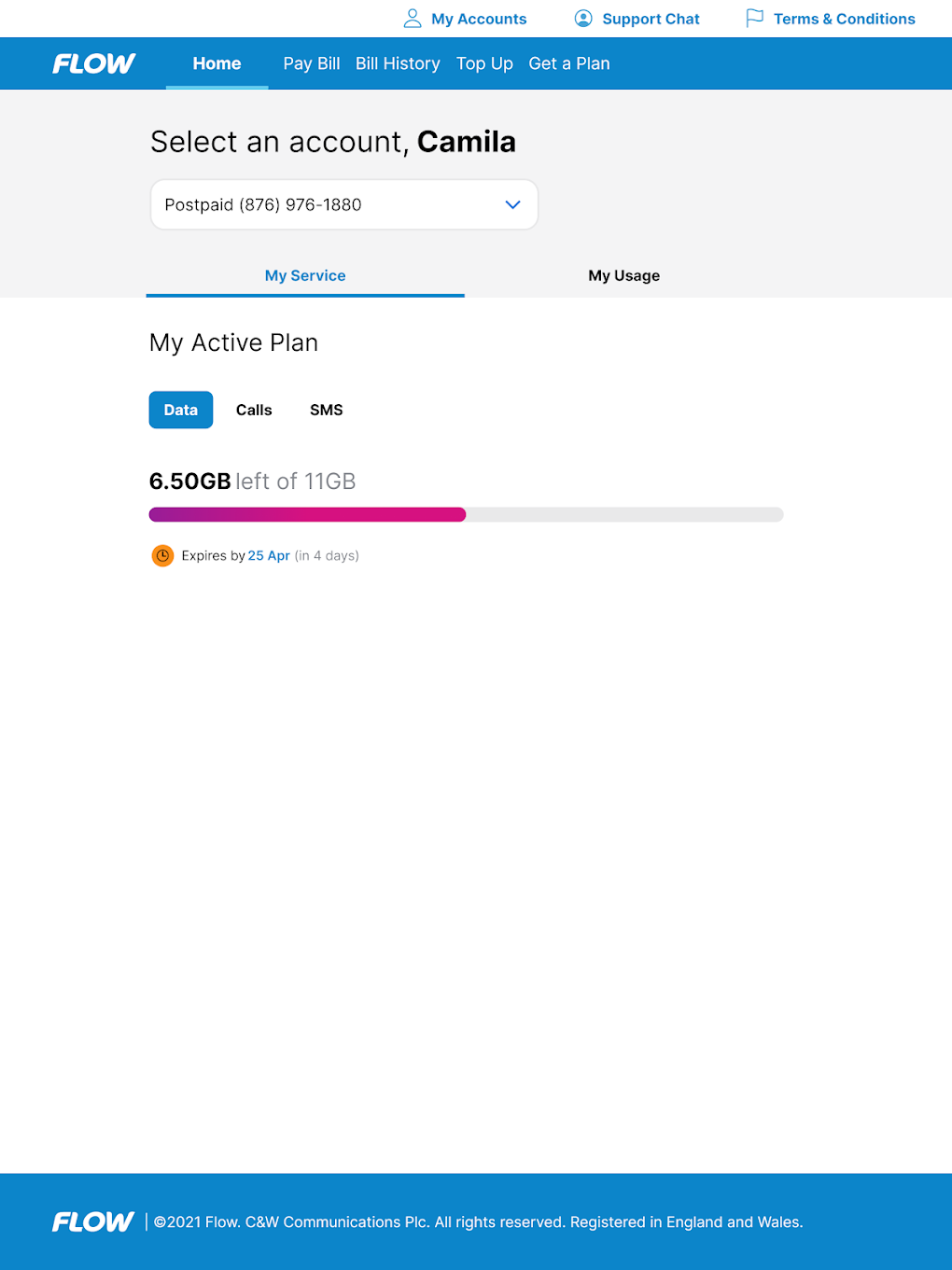
Task: Open the My Usage tab
Action: tap(623, 275)
